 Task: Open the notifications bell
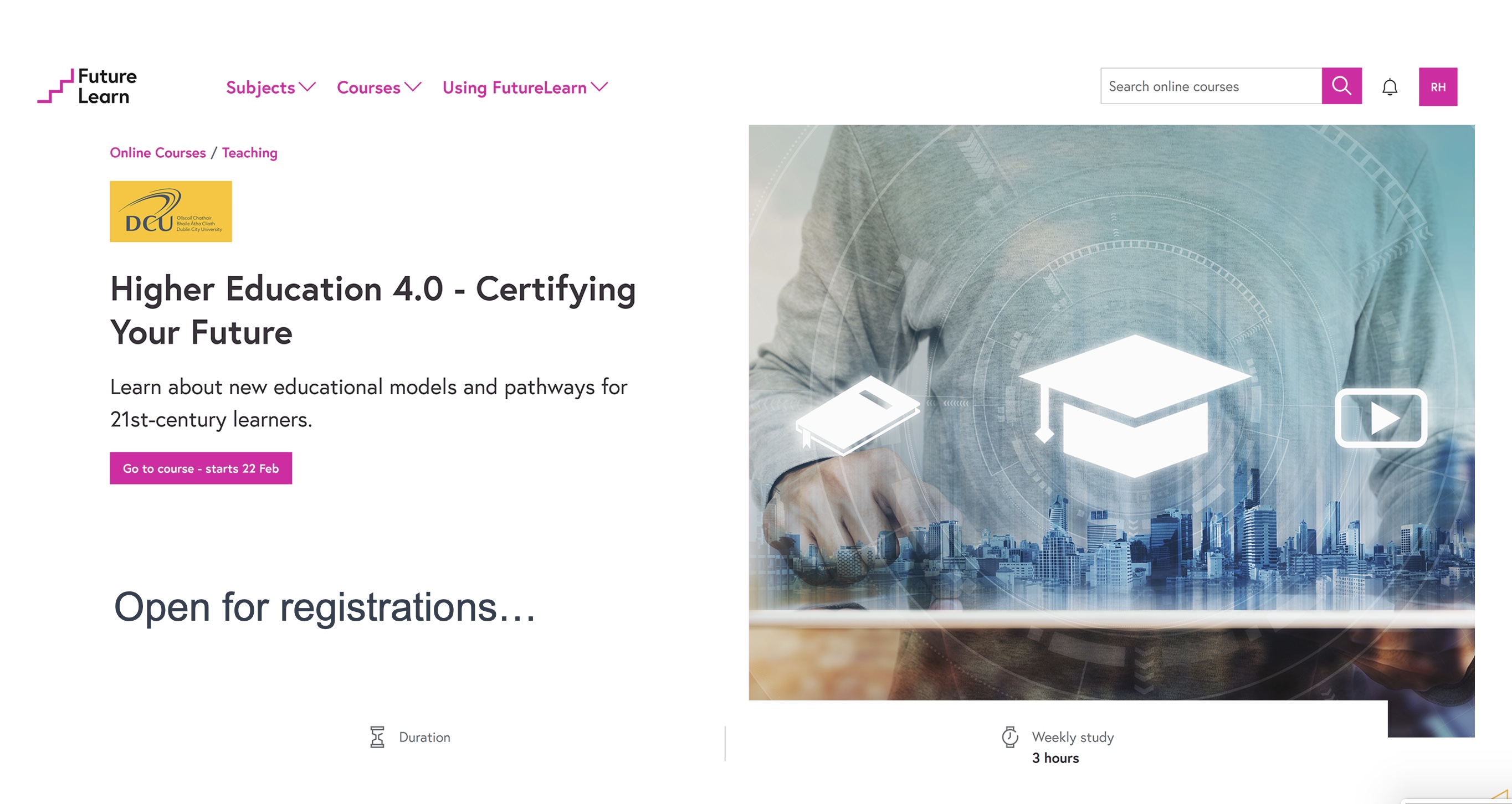click(1390, 87)
